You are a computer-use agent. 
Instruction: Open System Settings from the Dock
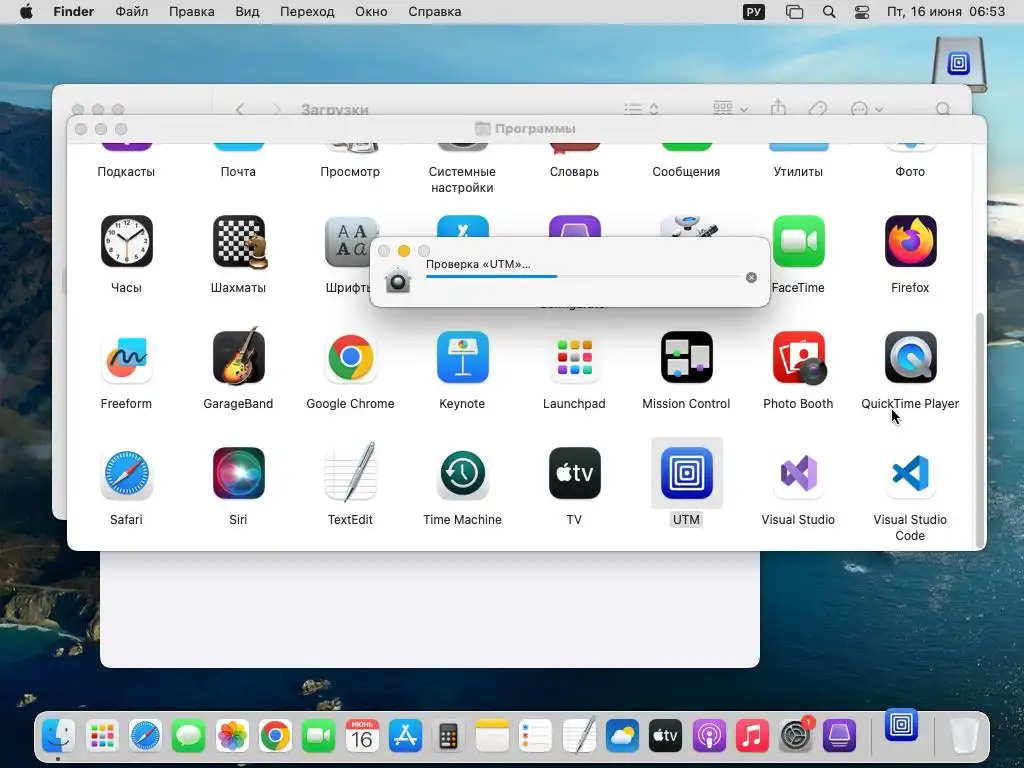tap(795, 735)
